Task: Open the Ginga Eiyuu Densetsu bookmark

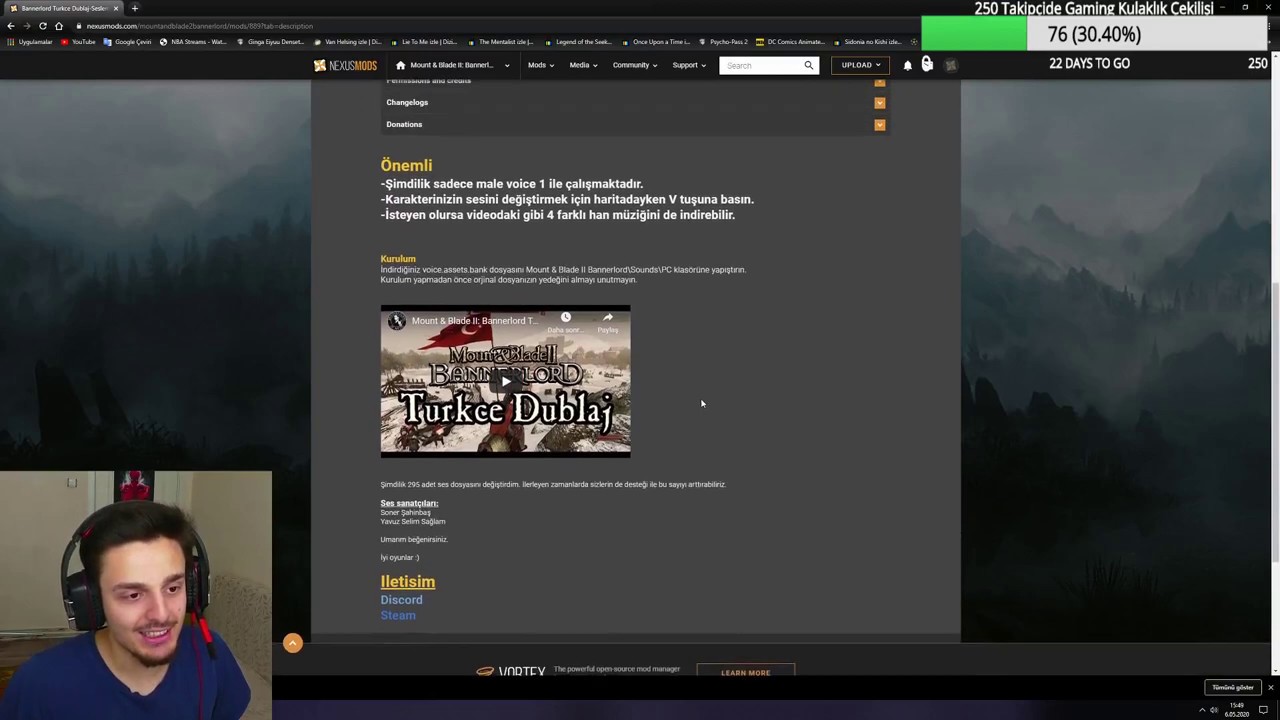Action: pyautogui.click(x=270, y=42)
